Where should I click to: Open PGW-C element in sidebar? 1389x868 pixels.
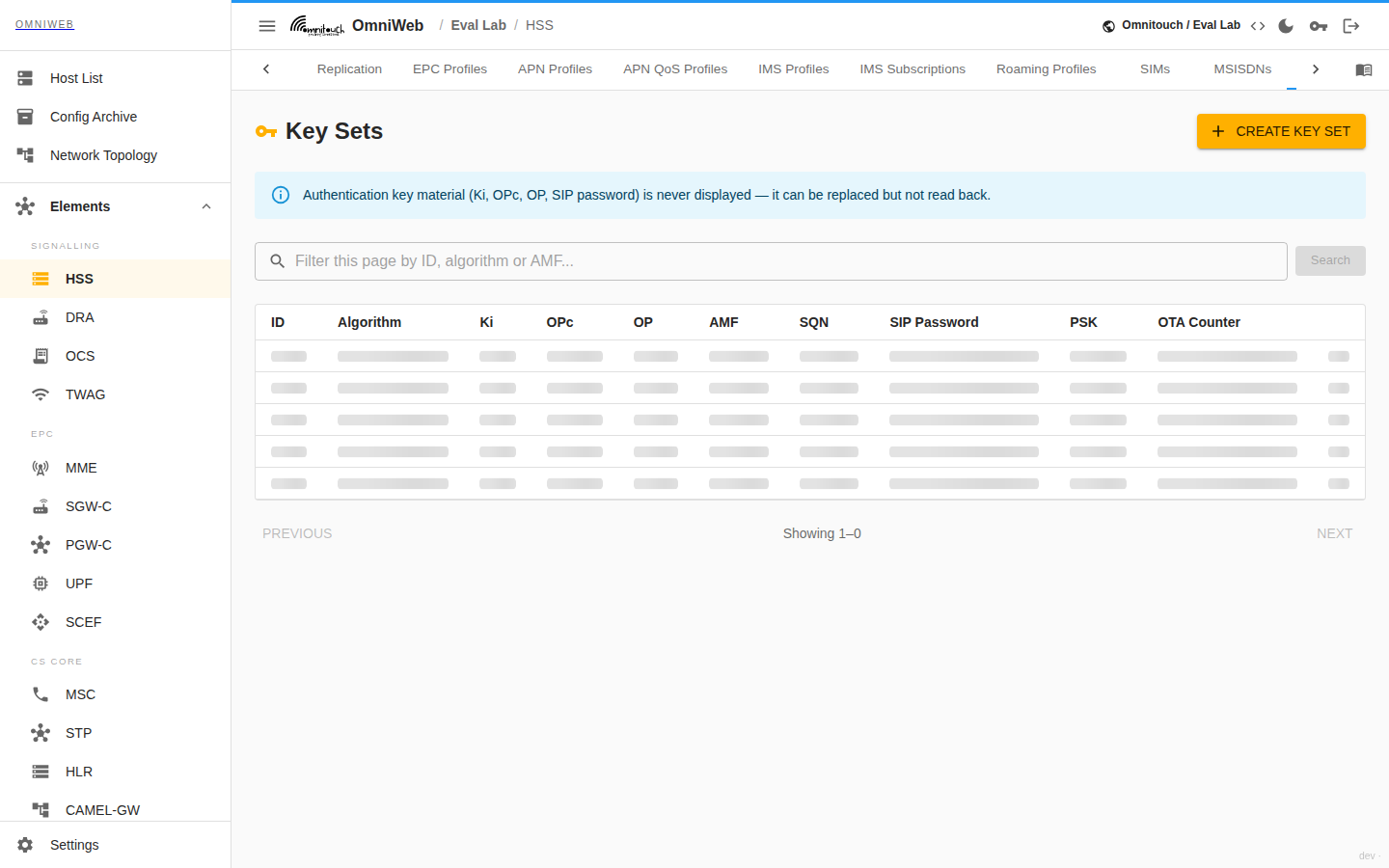click(116, 545)
